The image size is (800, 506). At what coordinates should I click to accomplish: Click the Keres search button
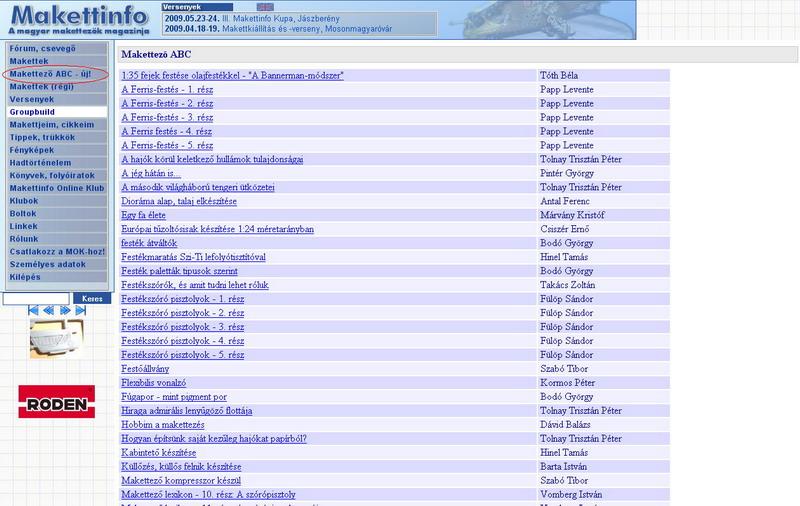coord(92,298)
